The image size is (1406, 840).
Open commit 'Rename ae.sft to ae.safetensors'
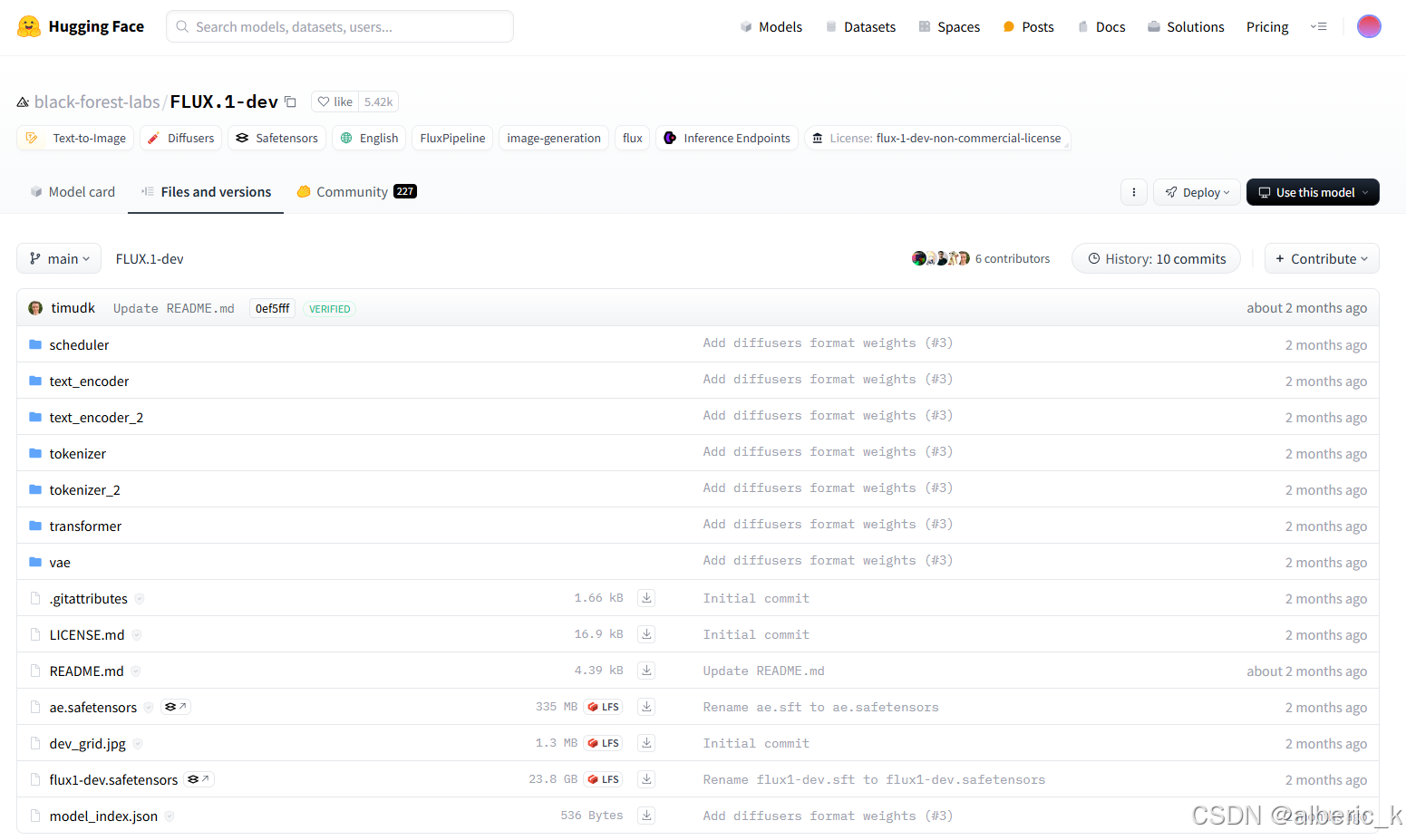(820, 707)
